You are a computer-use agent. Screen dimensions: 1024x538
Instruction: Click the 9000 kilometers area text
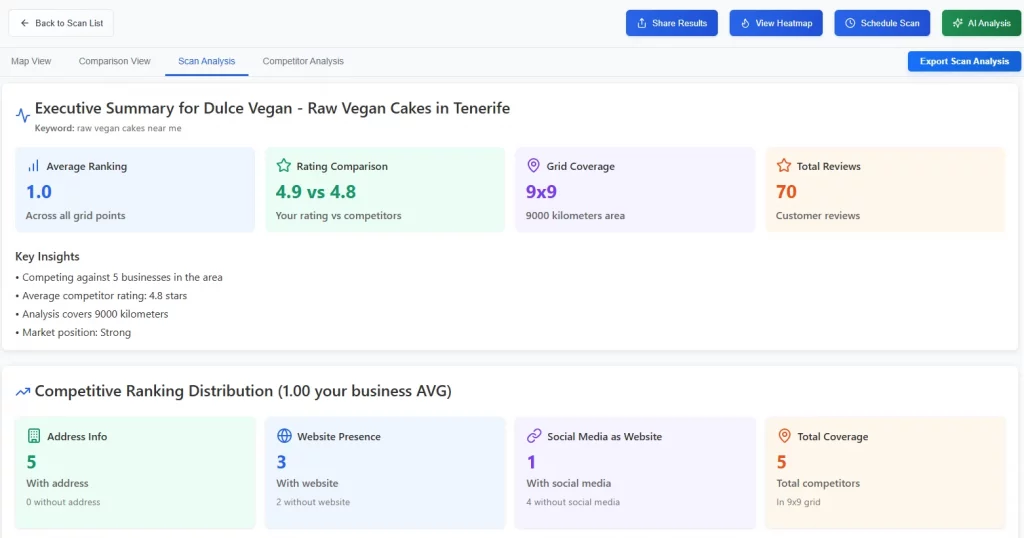point(575,215)
